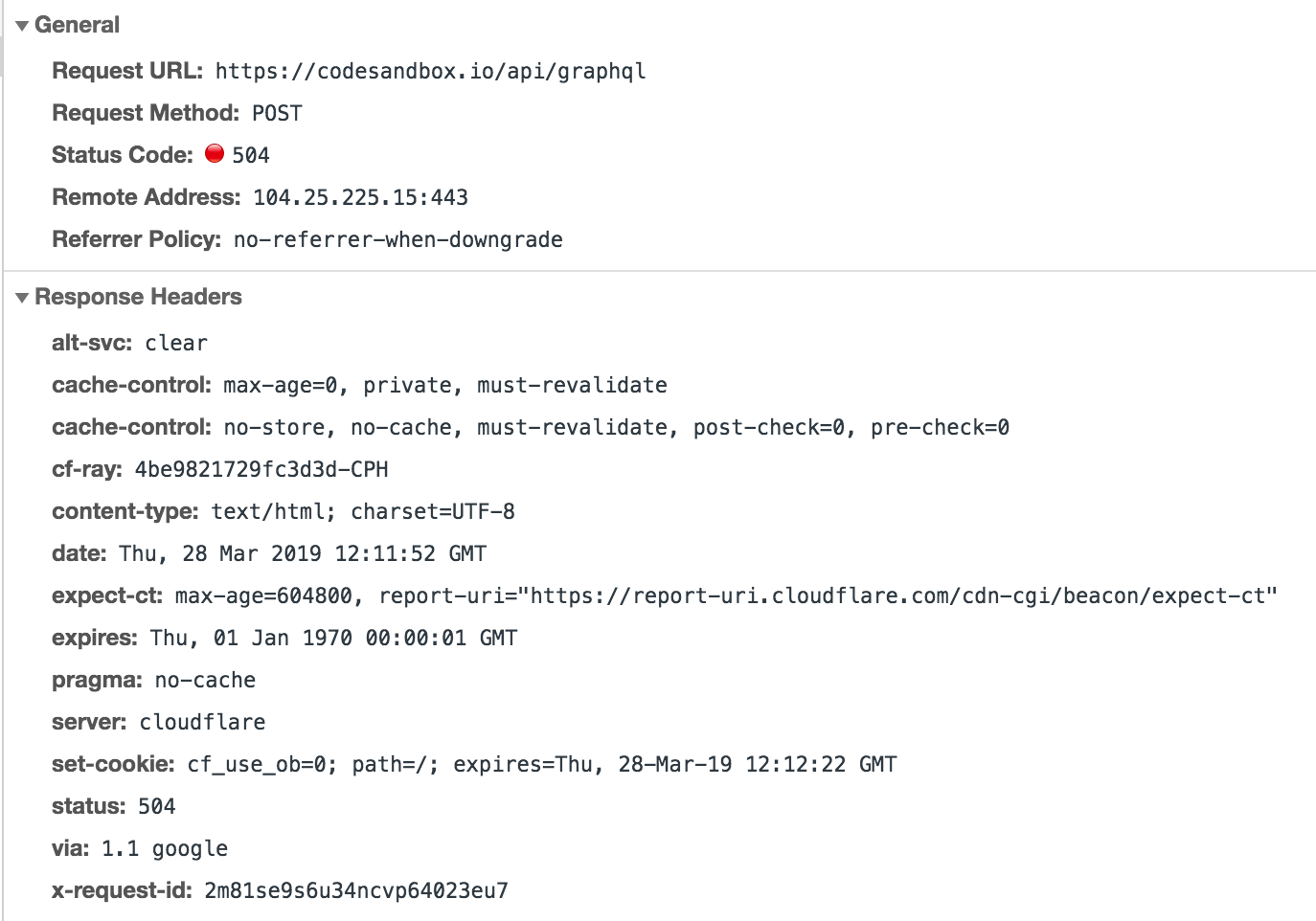Screen dimensions: 1316x921
Task: Select the Request URL codesandbox.io/api/graphql
Action: pyautogui.click(x=429, y=70)
